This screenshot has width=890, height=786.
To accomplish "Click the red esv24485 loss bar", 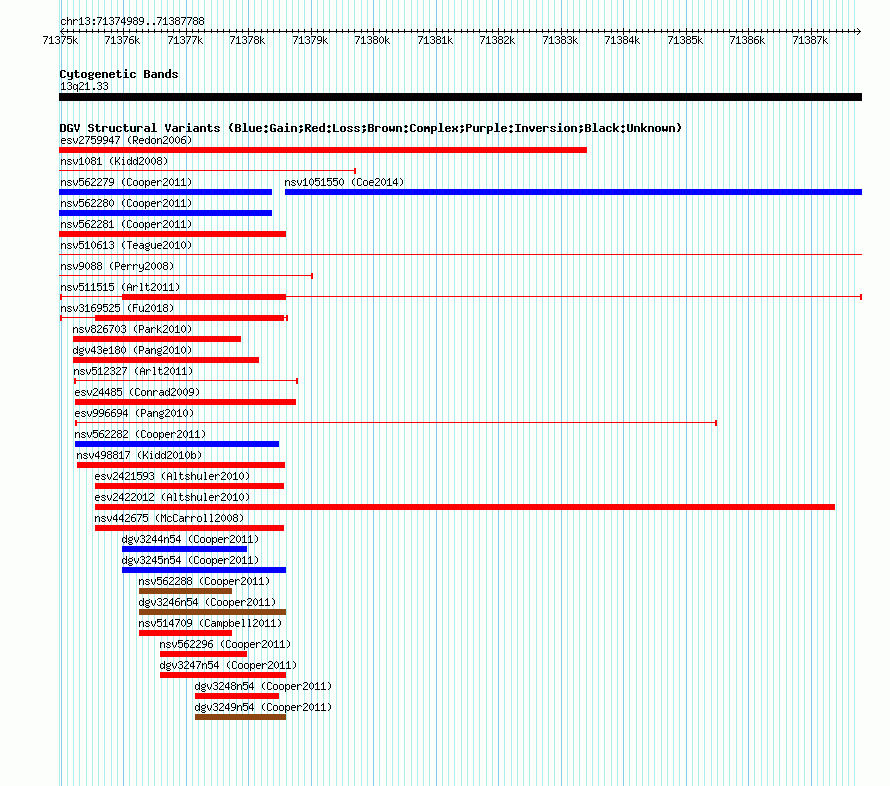I will pos(185,402).
